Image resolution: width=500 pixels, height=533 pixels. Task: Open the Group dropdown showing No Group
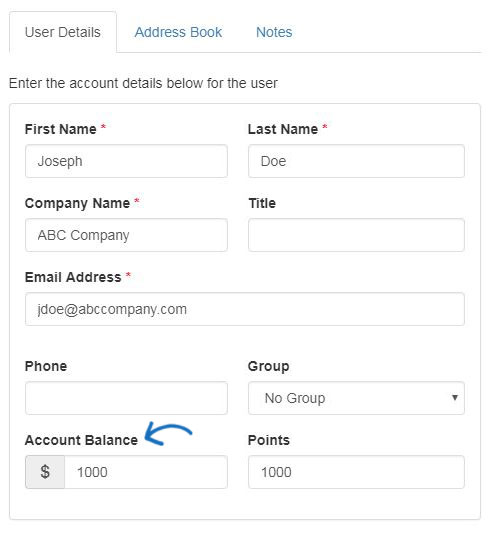coord(356,398)
